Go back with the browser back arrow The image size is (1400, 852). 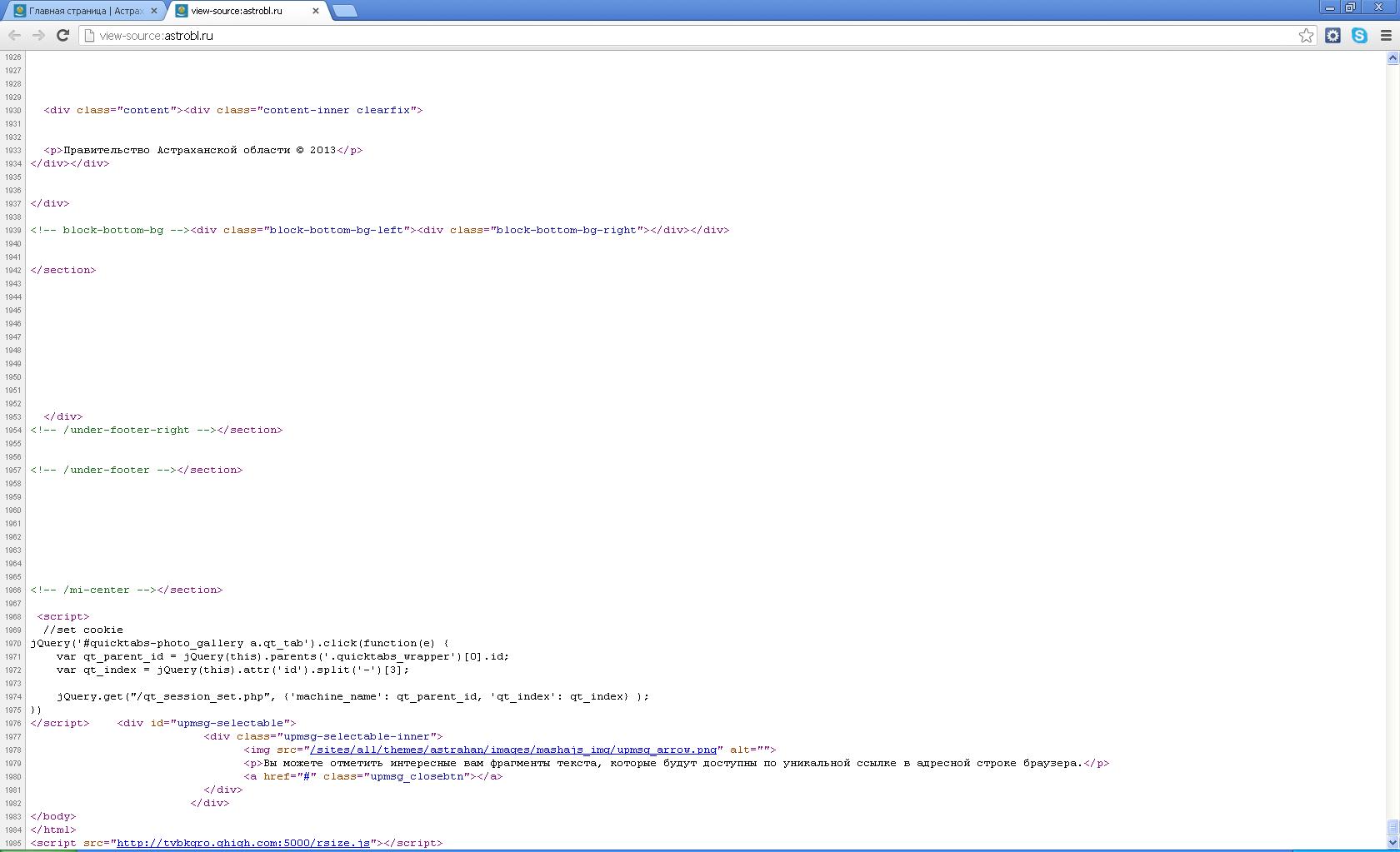click(x=14, y=35)
